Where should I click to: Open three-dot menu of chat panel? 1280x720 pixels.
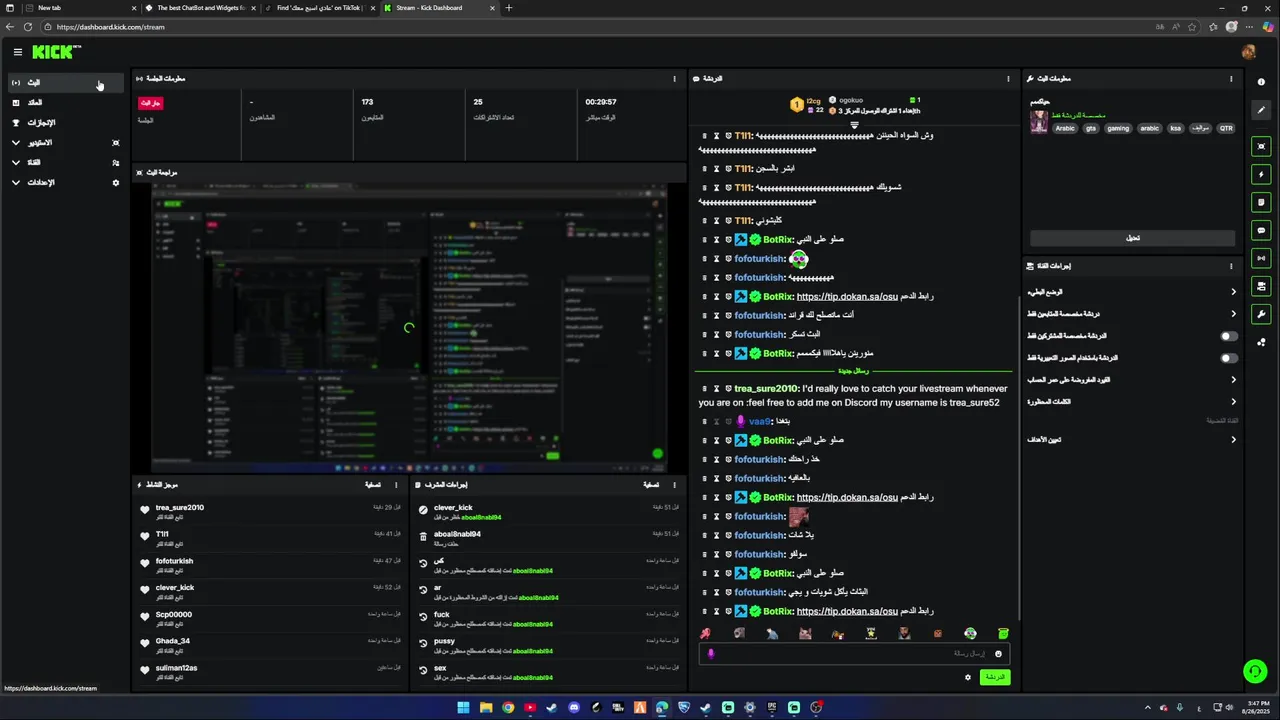click(1008, 78)
